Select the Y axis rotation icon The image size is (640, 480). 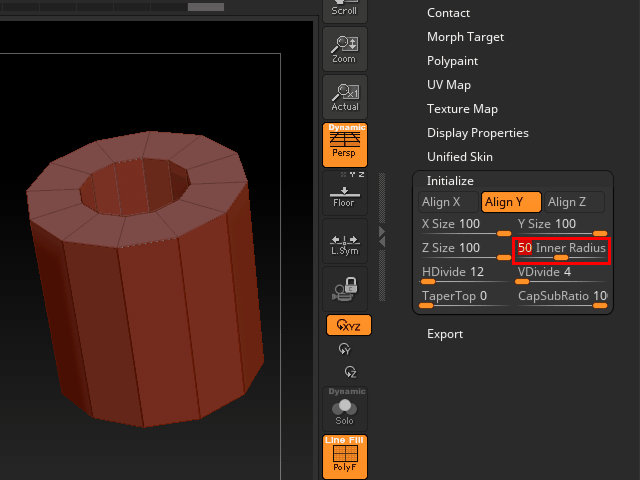(345, 349)
